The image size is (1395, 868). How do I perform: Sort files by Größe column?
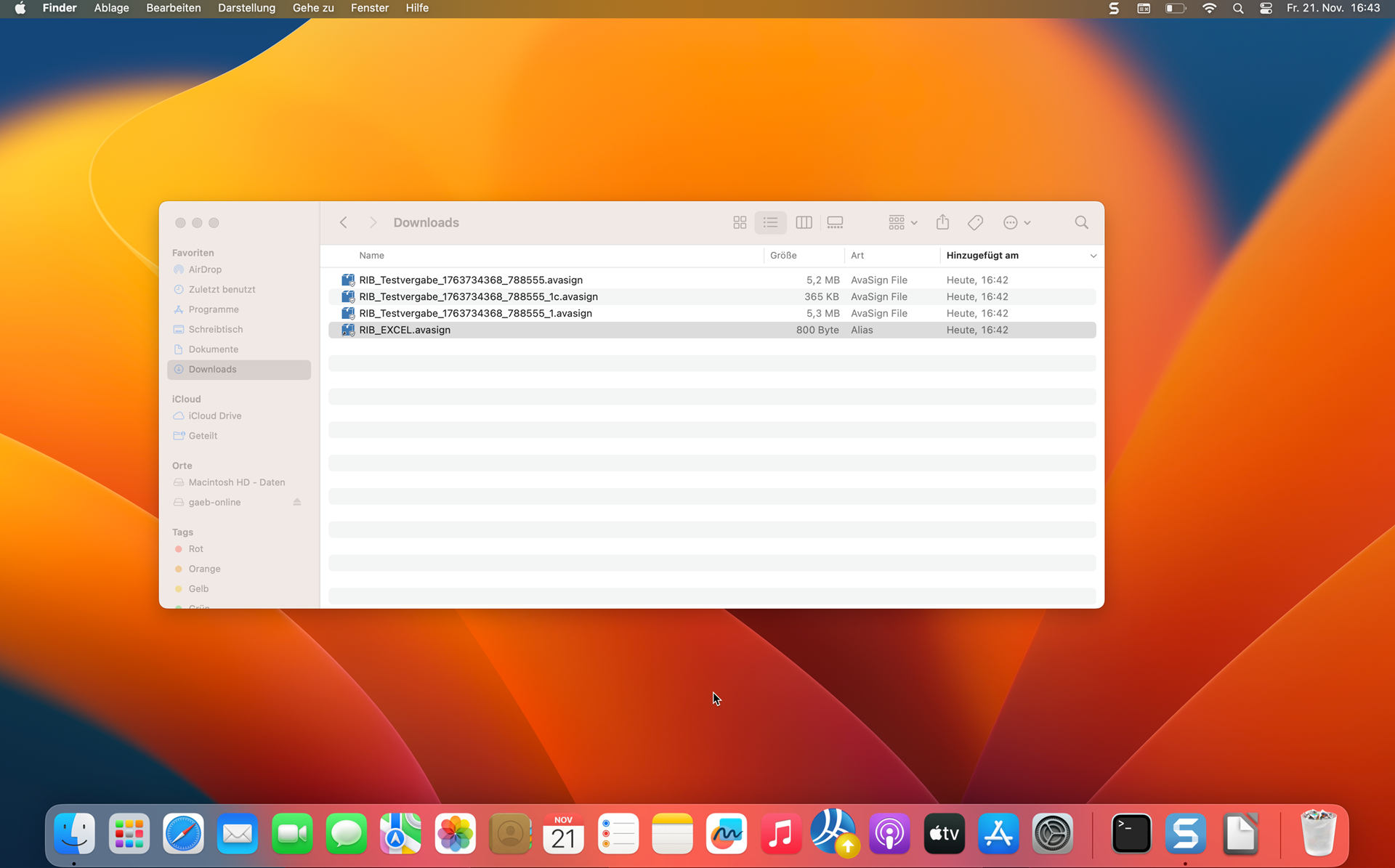(x=783, y=256)
